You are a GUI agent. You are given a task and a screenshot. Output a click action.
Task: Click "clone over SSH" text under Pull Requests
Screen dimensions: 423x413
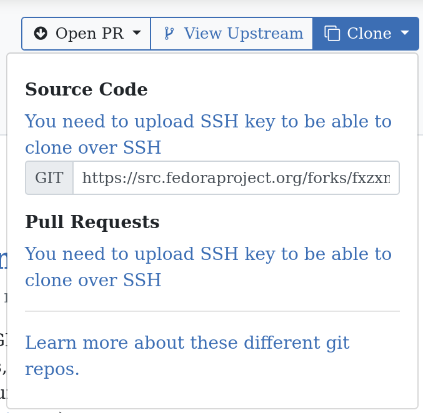pyautogui.click(x=93, y=280)
